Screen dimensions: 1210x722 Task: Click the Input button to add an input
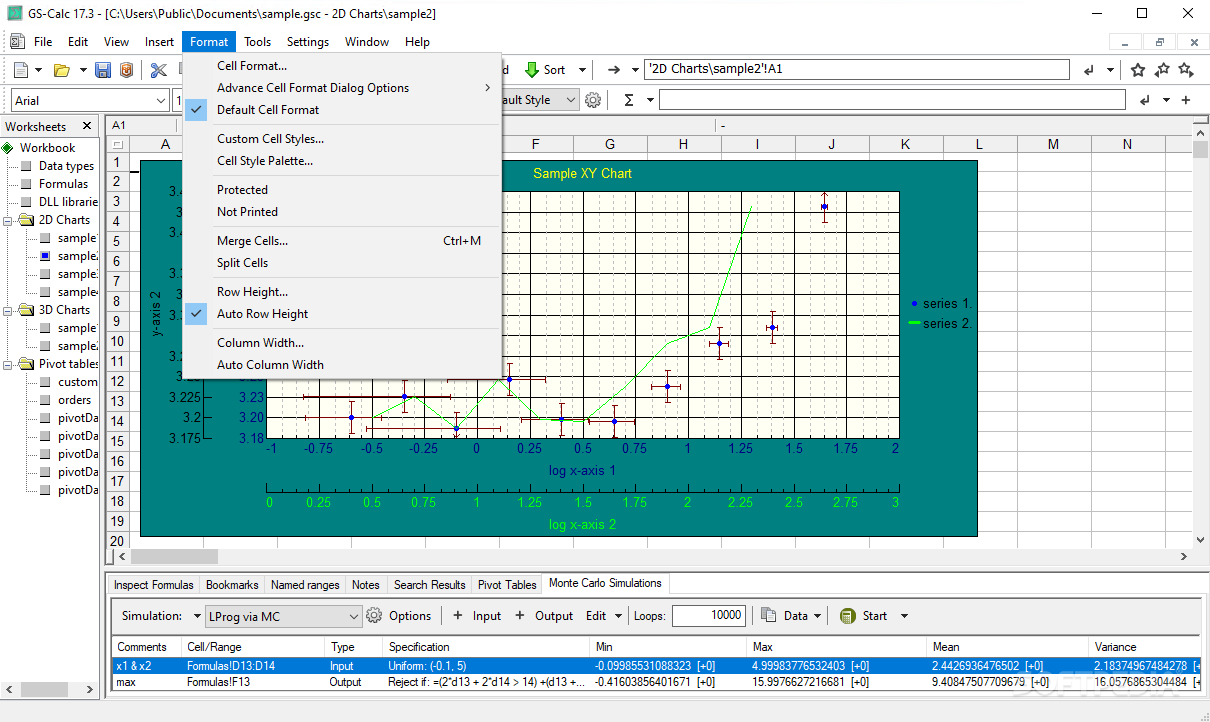(477, 616)
